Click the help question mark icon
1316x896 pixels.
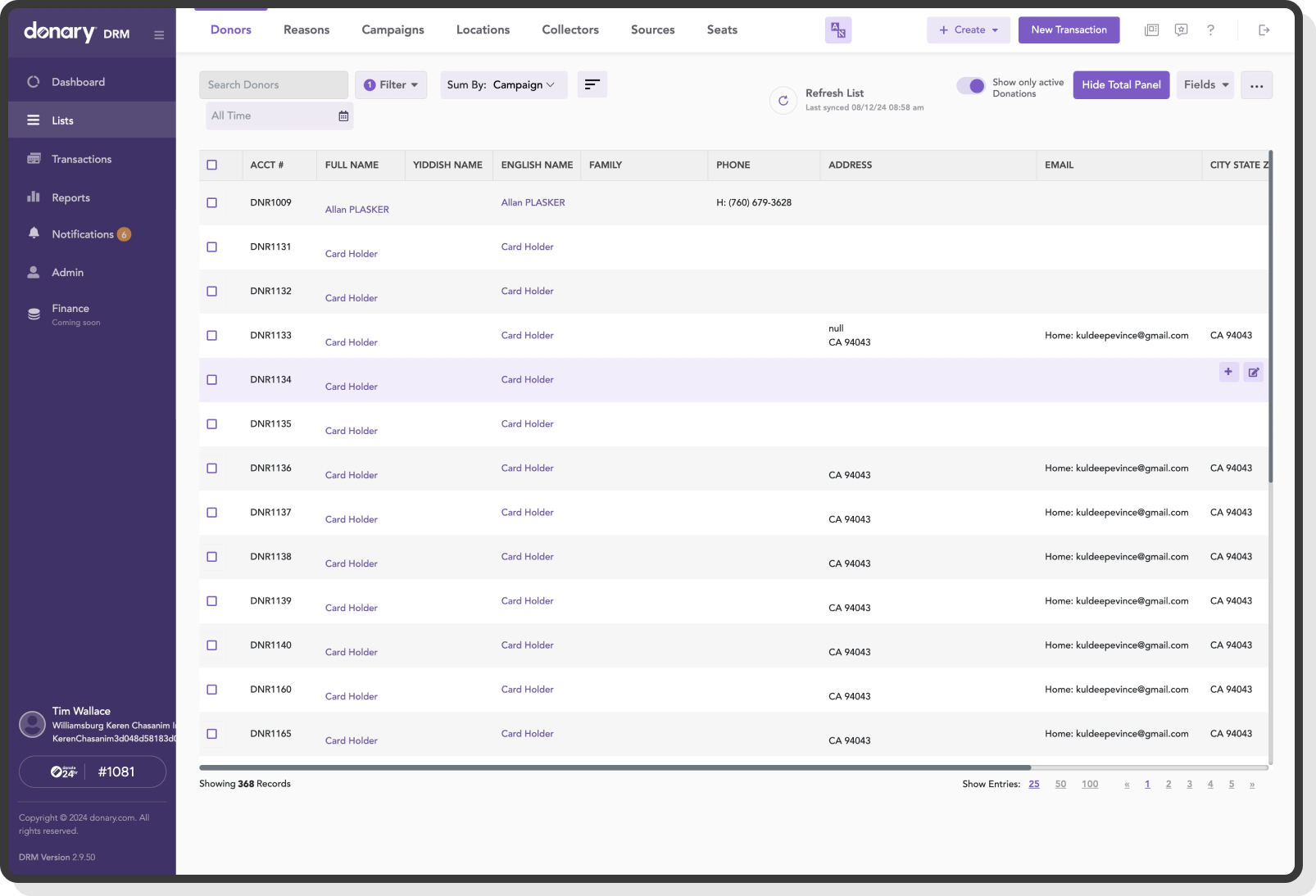tap(1210, 29)
